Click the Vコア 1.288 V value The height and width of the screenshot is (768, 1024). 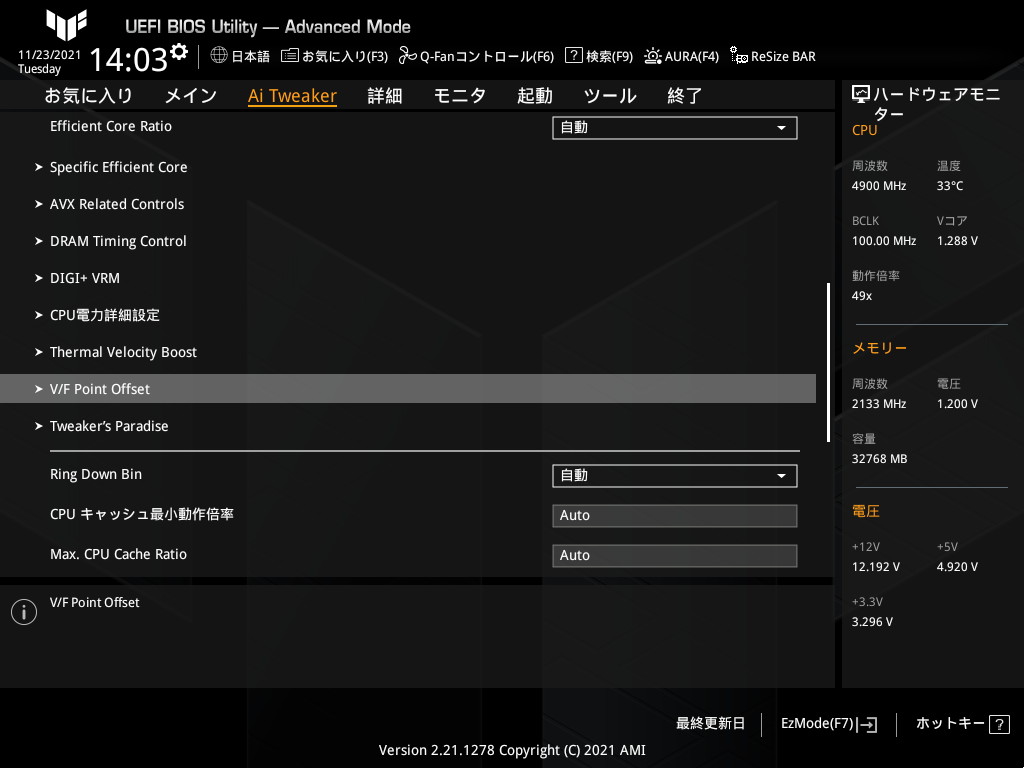coord(957,241)
